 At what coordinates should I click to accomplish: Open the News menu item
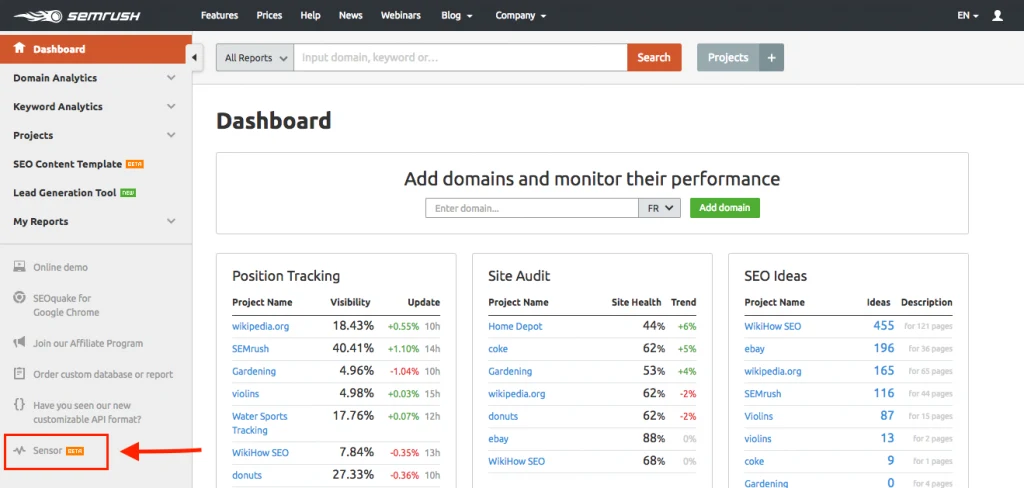pos(351,15)
